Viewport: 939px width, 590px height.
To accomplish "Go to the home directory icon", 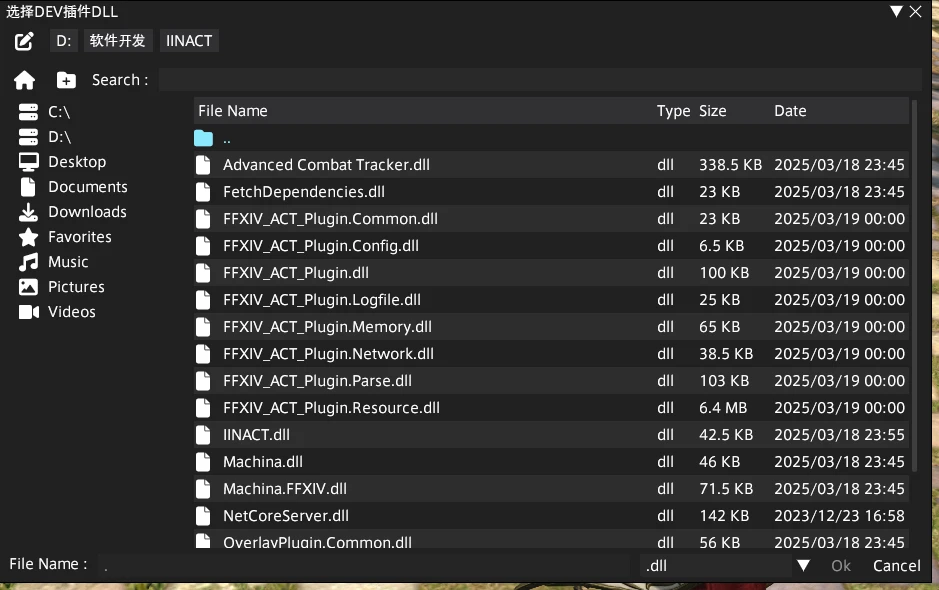I will [x=24, y=80].
